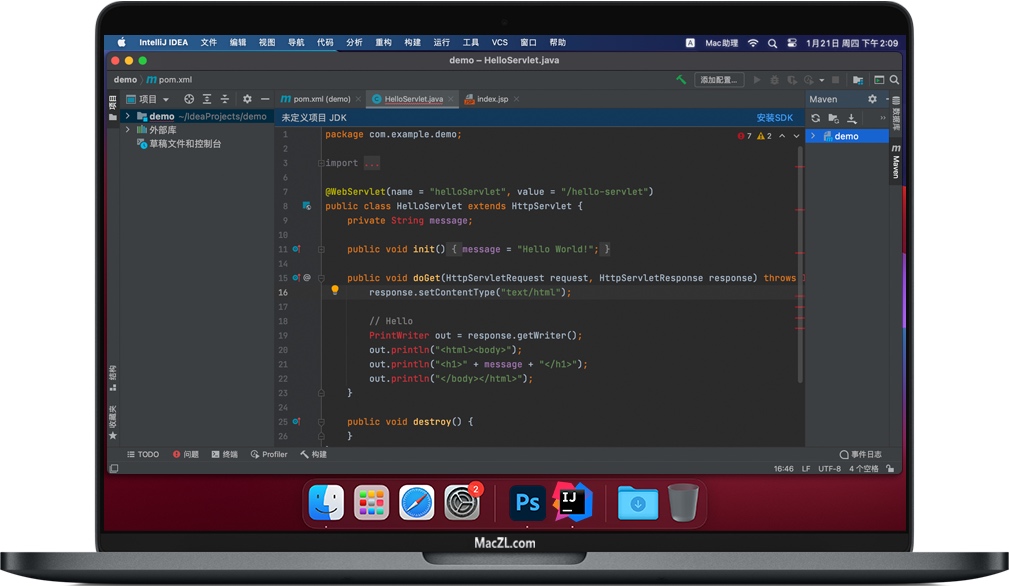This screenshot has width=1009, height=586.
Task: Toggle the fold marker beside the import line
Action: (x=321, y=163)
